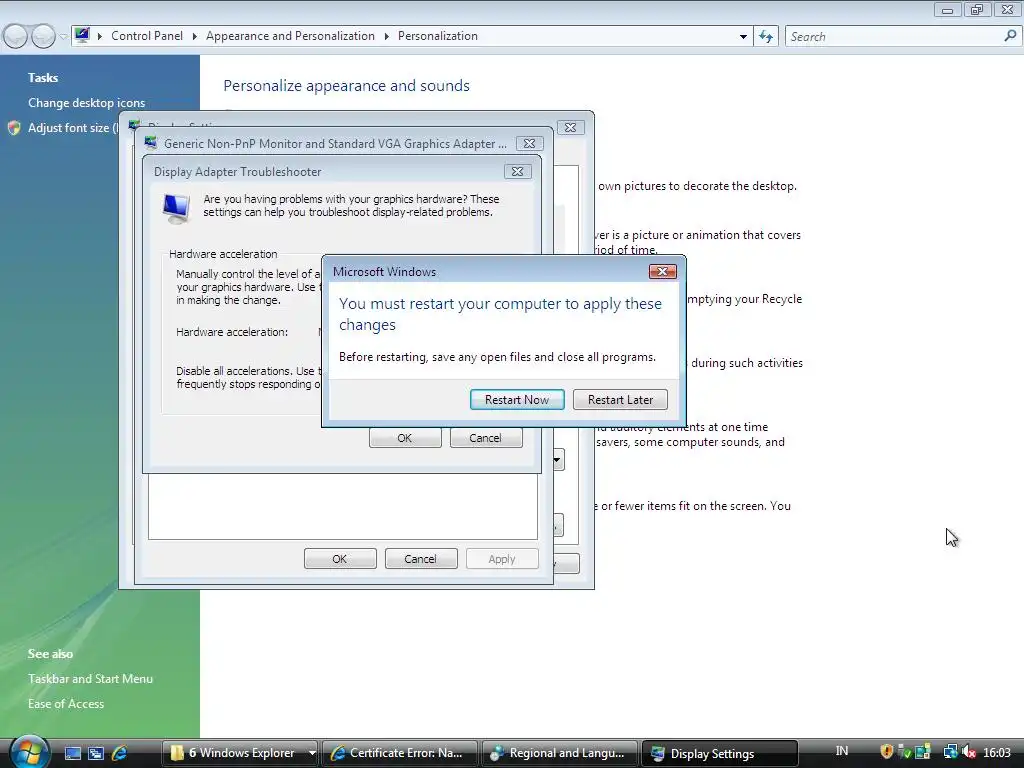The width and height of the screenshot is (1024, 768).
Task: Open Change desktop icons task
Action: (86, 103)
